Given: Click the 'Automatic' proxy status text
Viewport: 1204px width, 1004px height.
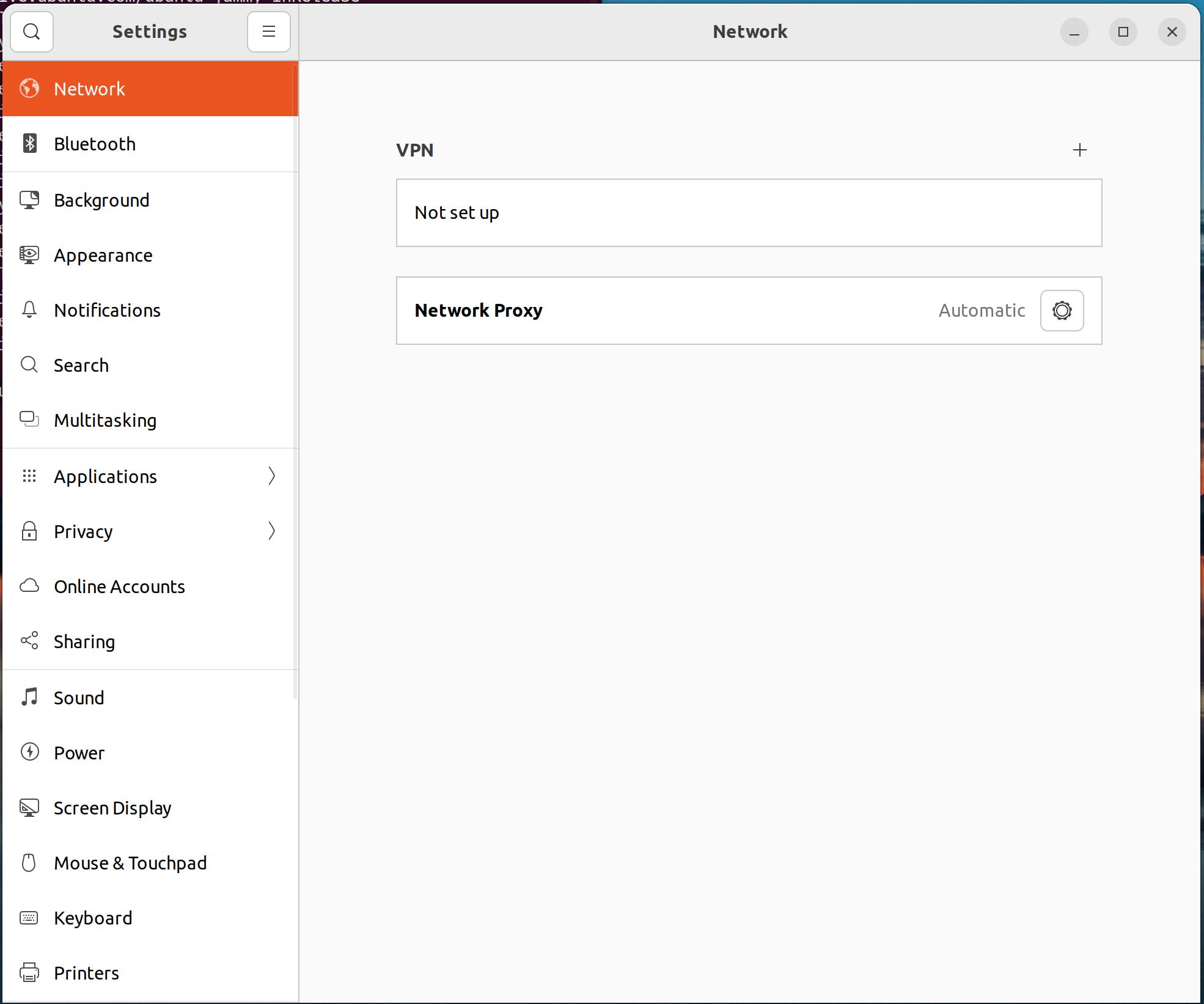Looking at the screenshot, I should point(982,311).
